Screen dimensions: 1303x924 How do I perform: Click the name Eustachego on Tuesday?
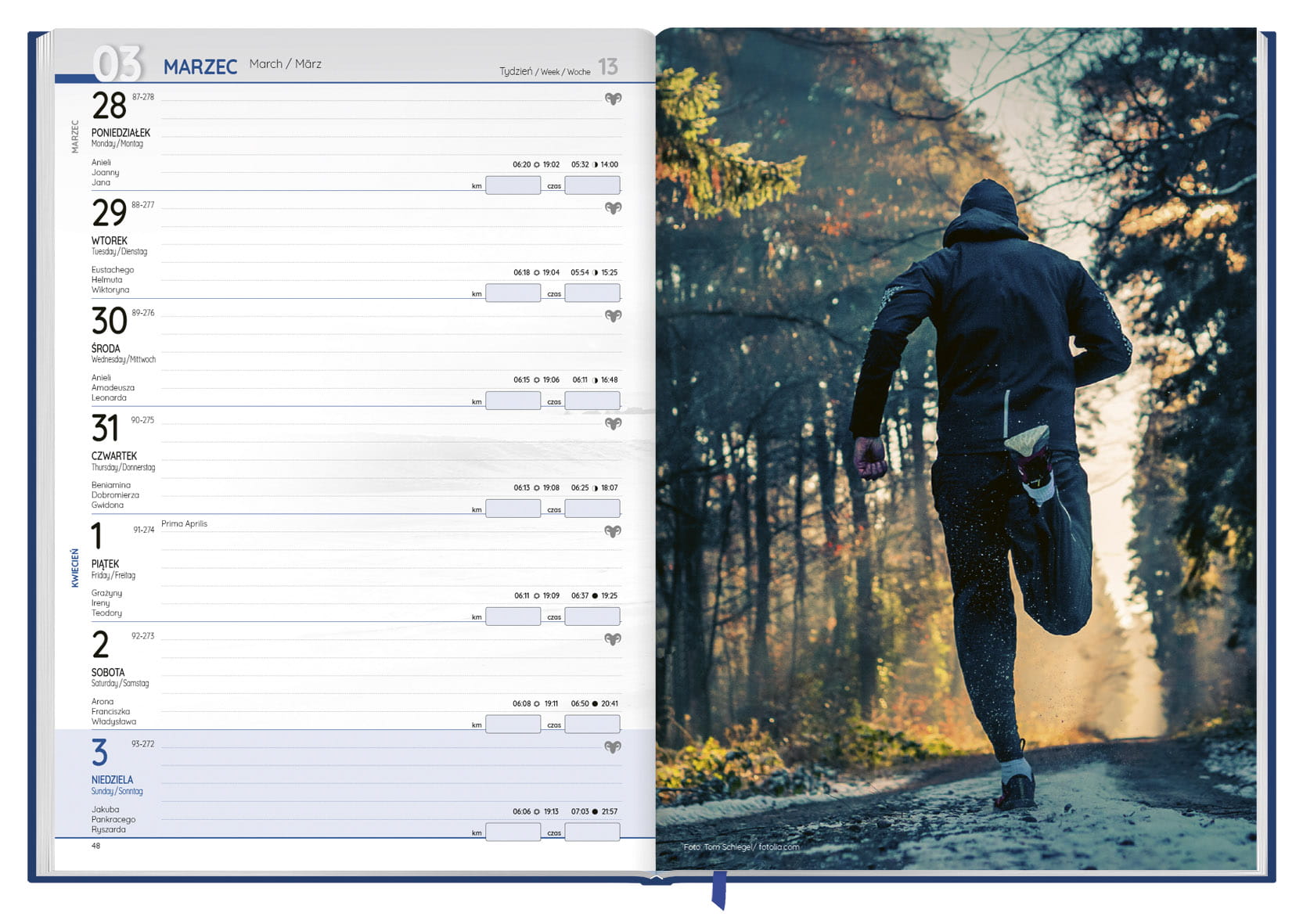click(x=113, y=270)
